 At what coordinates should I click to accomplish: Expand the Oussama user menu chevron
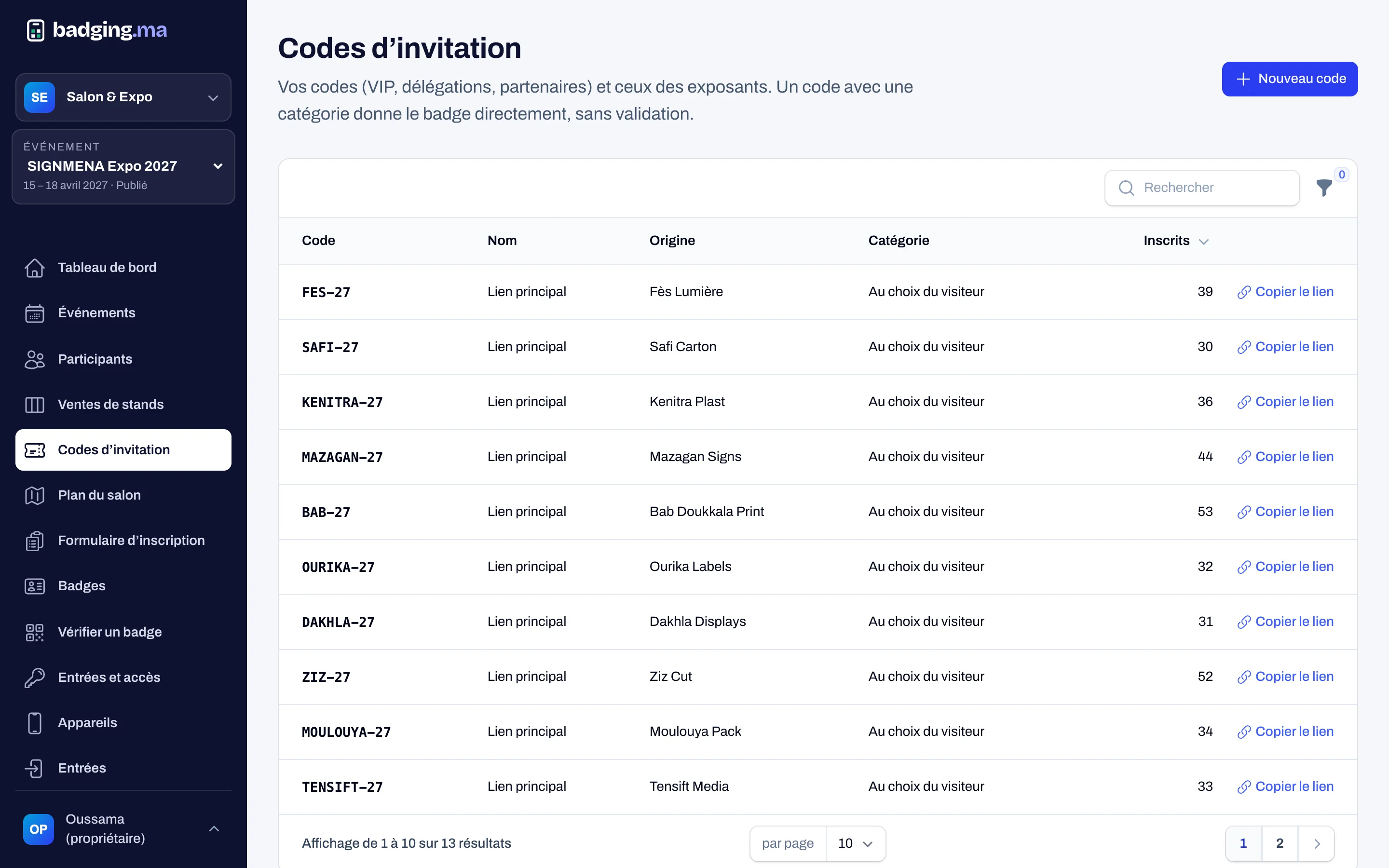click(x=214, y=828)
